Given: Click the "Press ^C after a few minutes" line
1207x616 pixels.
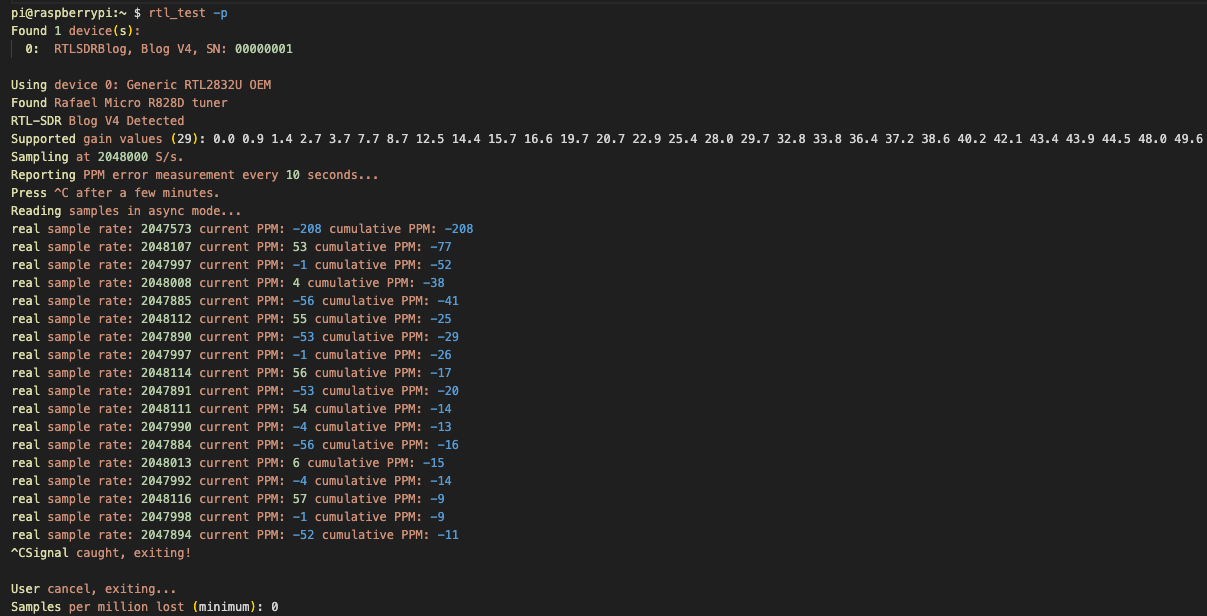Looking at the screenshot, I should click(x=115, y=193).
